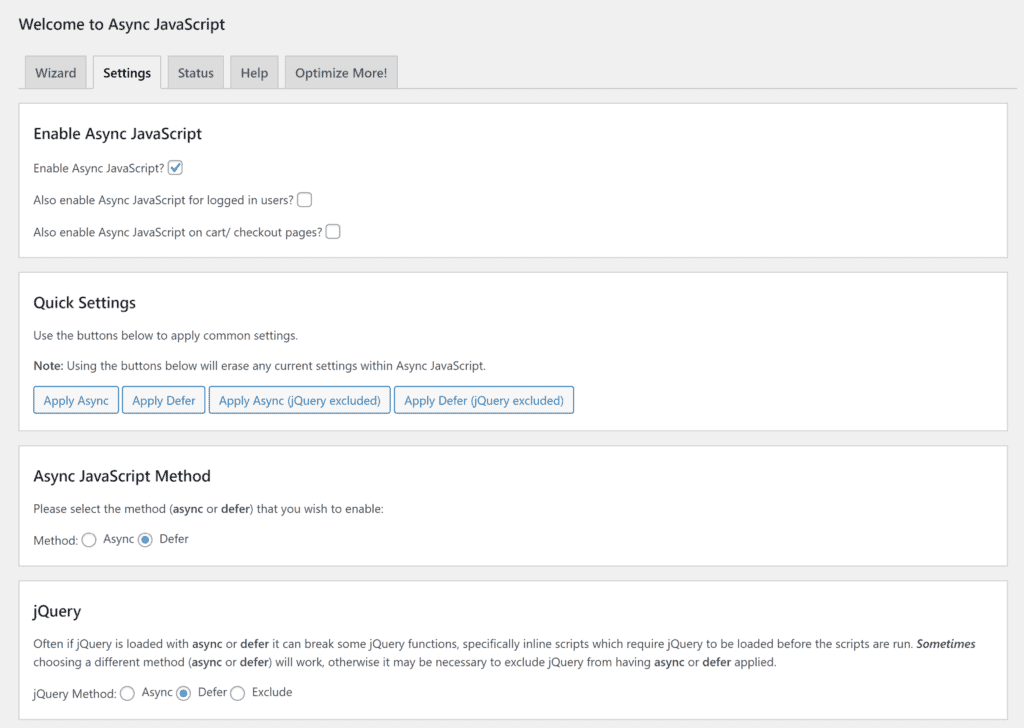Viewport: 1024px width, 728px height.
Task: Switch to the Wizard tab
Action: [x=56, y=72]
